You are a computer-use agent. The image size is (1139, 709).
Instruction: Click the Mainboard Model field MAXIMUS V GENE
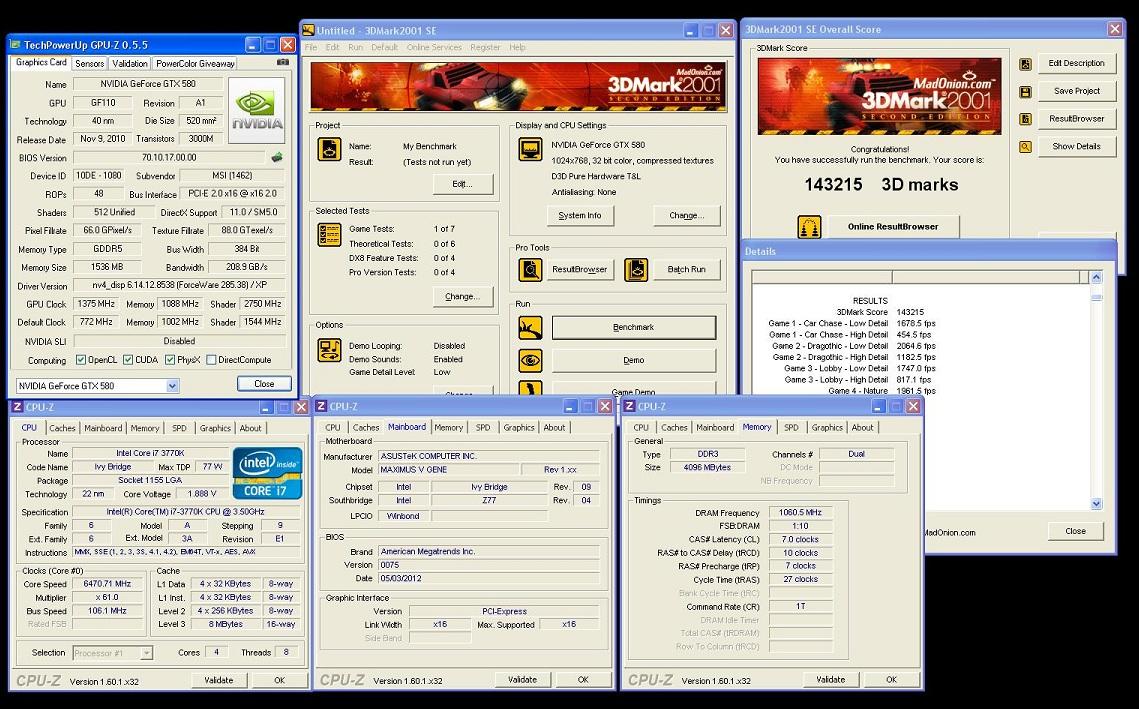(x=448, y=470)
